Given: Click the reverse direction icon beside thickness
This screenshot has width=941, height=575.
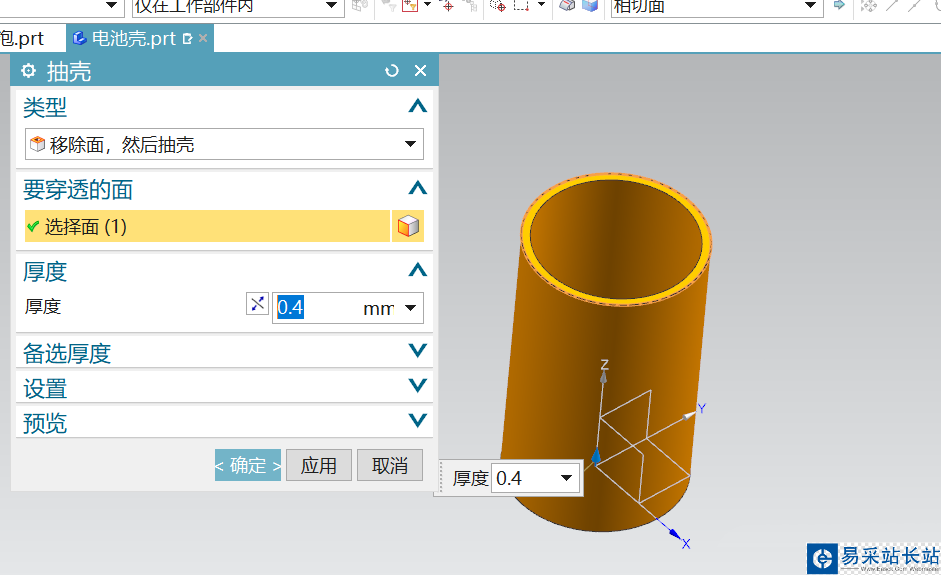Looking at the screenshot, I should pos(257,304).
